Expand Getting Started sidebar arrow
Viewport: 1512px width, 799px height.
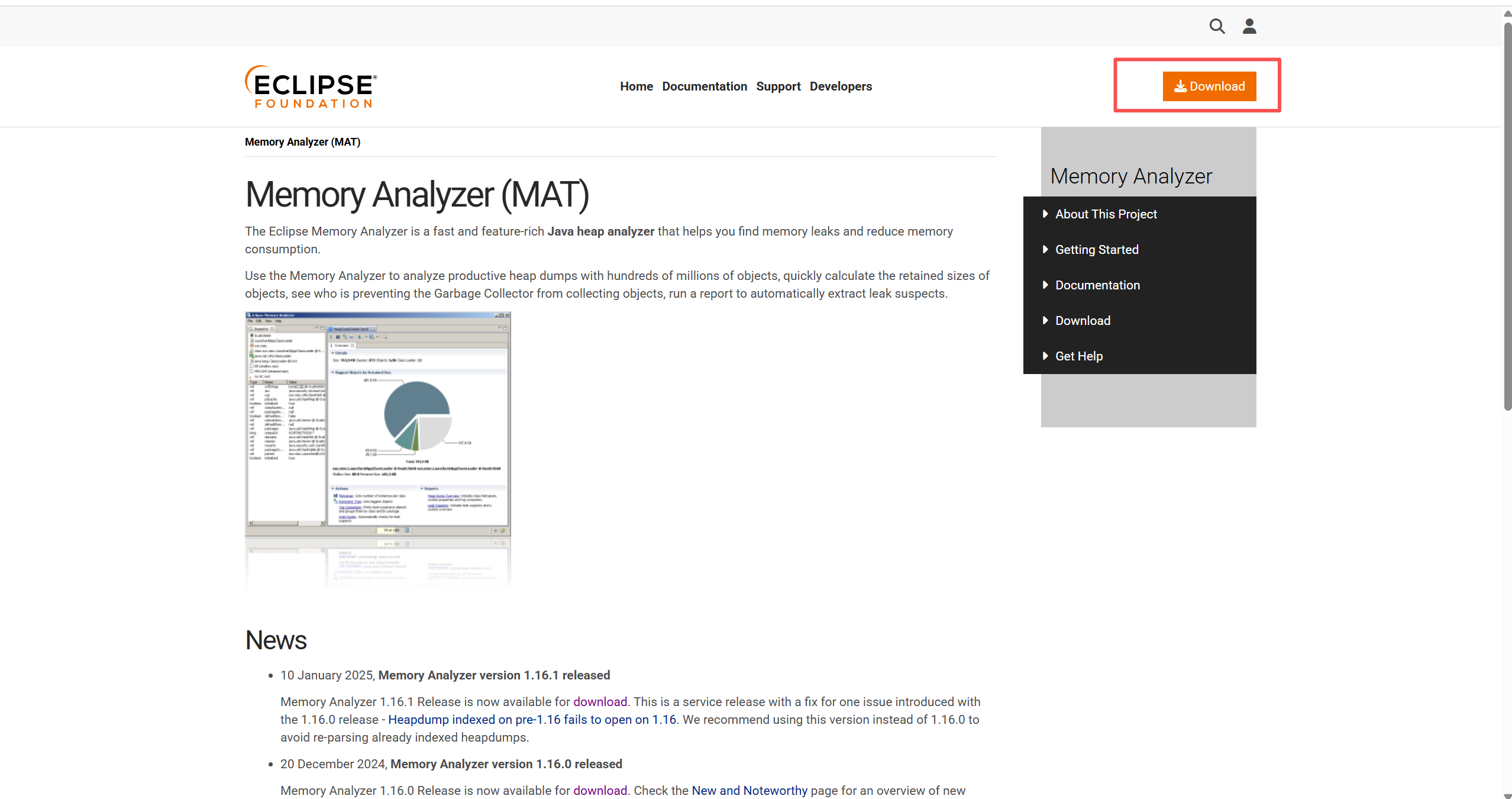1045,249
